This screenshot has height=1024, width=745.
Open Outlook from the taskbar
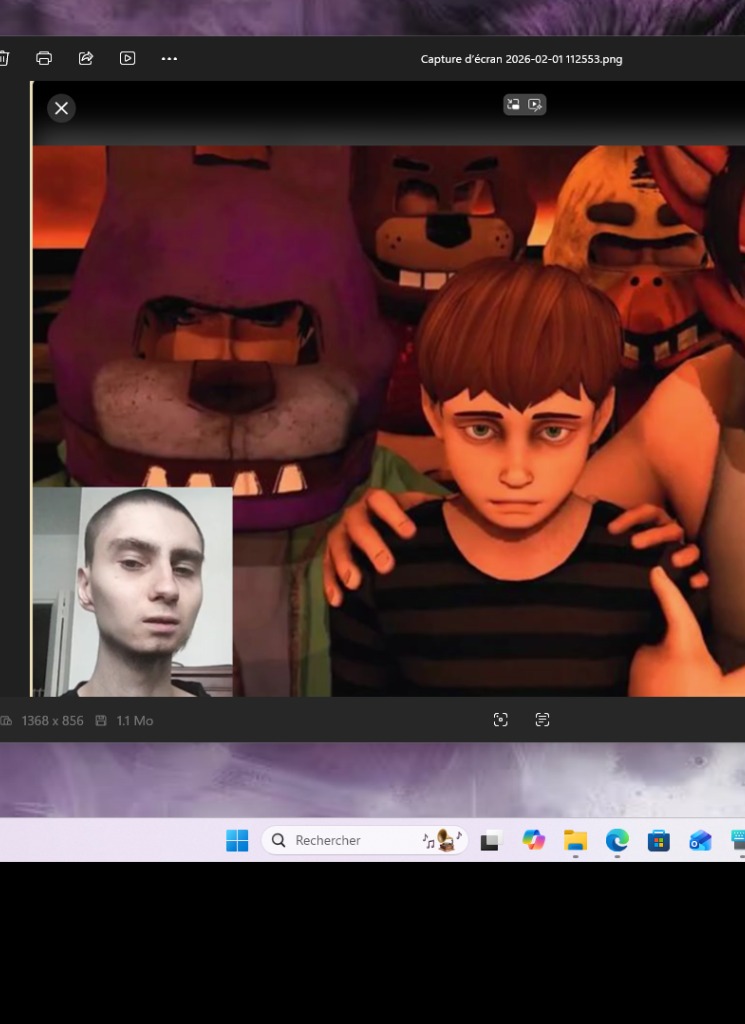pyautogui.click(x=701, y=840)
